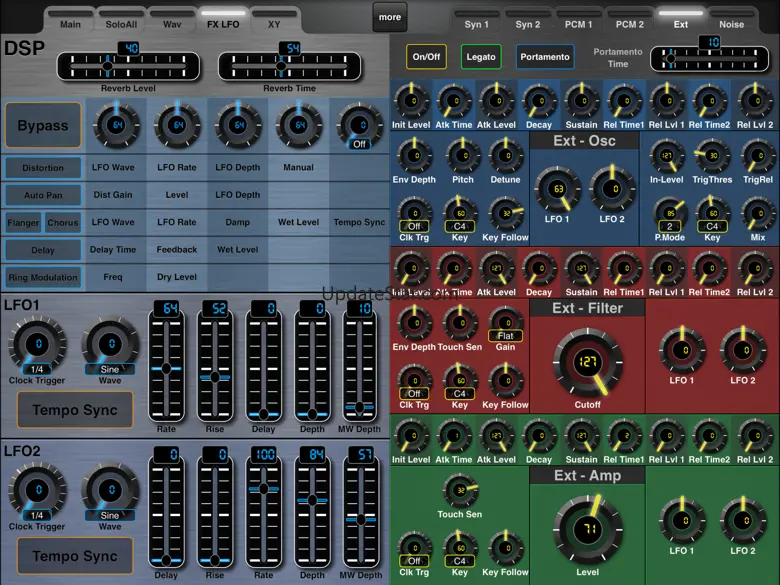Open the SoloAll tab

121,20
